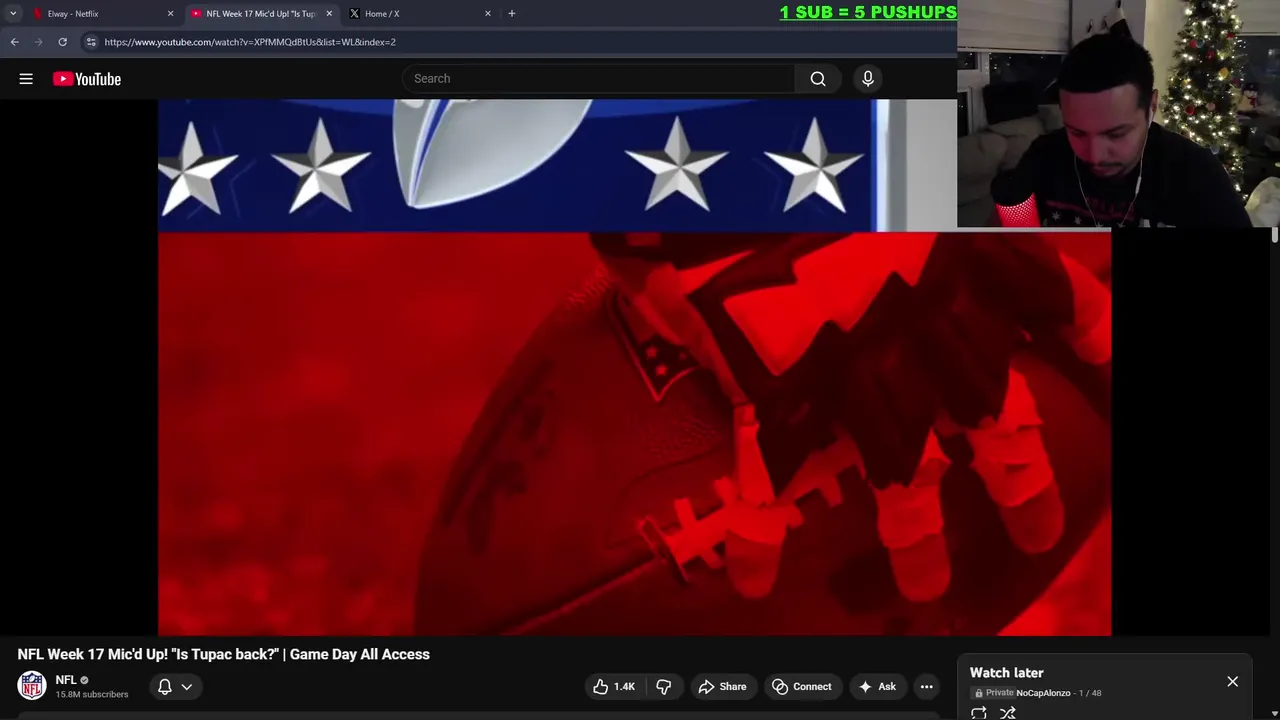Expand notification options chevron beside bell

[x=187, y=687]
